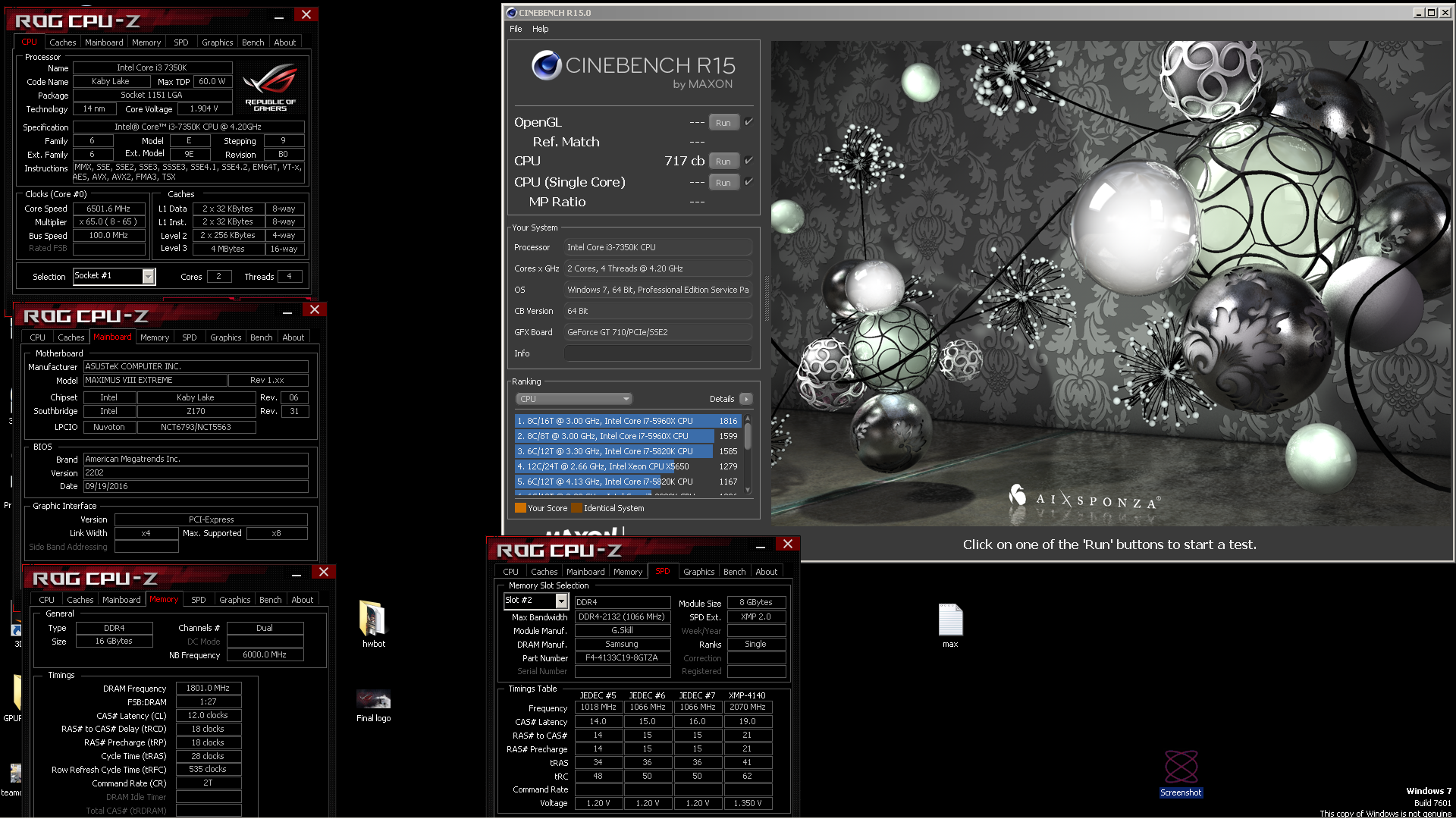Image resolution: width=1456 pixels, height=819 pixels.
Task: Open the max text file on desktop
Action: click(x=950, y=620)
